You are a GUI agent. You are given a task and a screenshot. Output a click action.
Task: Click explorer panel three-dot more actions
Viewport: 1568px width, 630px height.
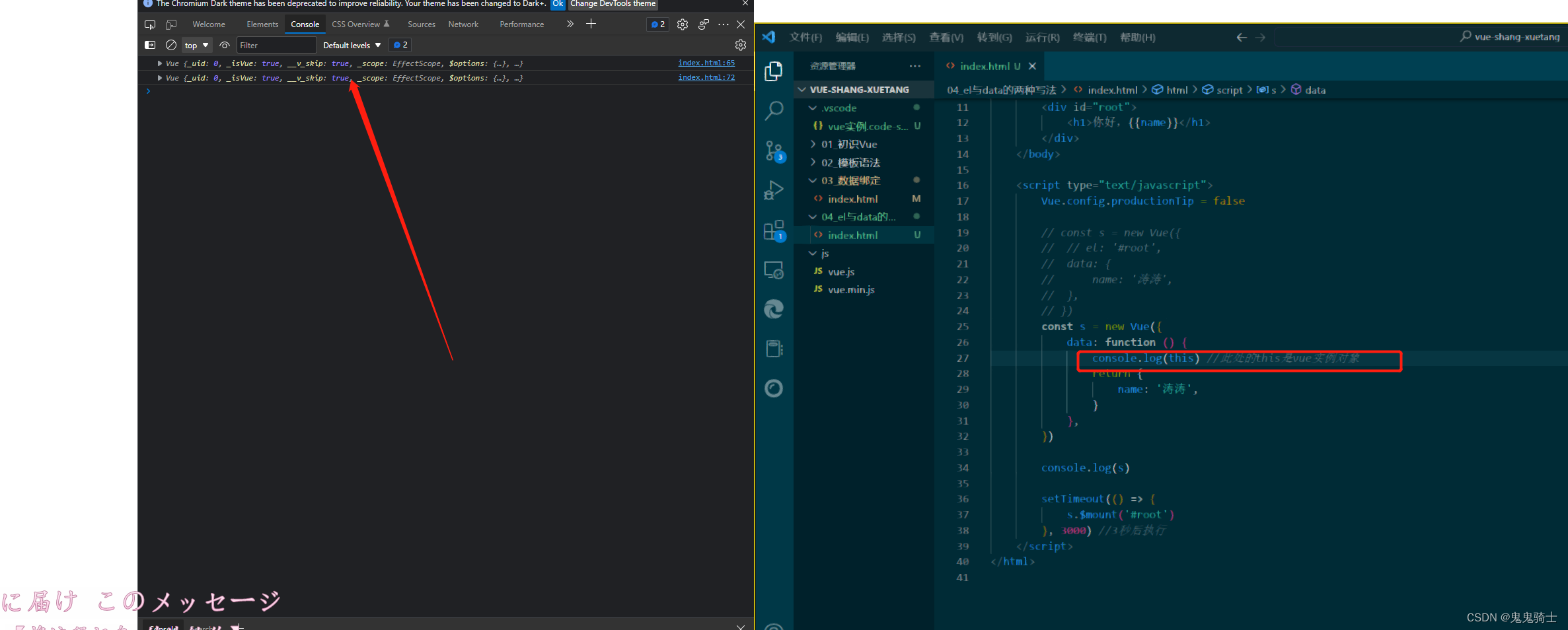click(915, 66)
